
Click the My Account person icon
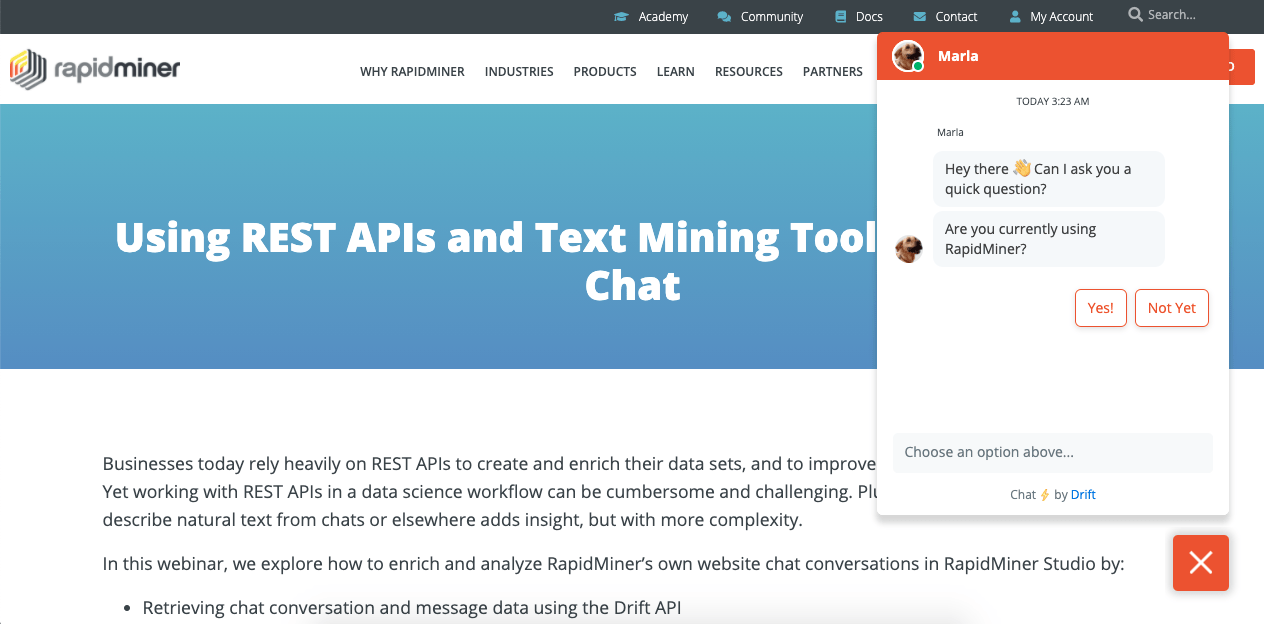pos(1016,17)
